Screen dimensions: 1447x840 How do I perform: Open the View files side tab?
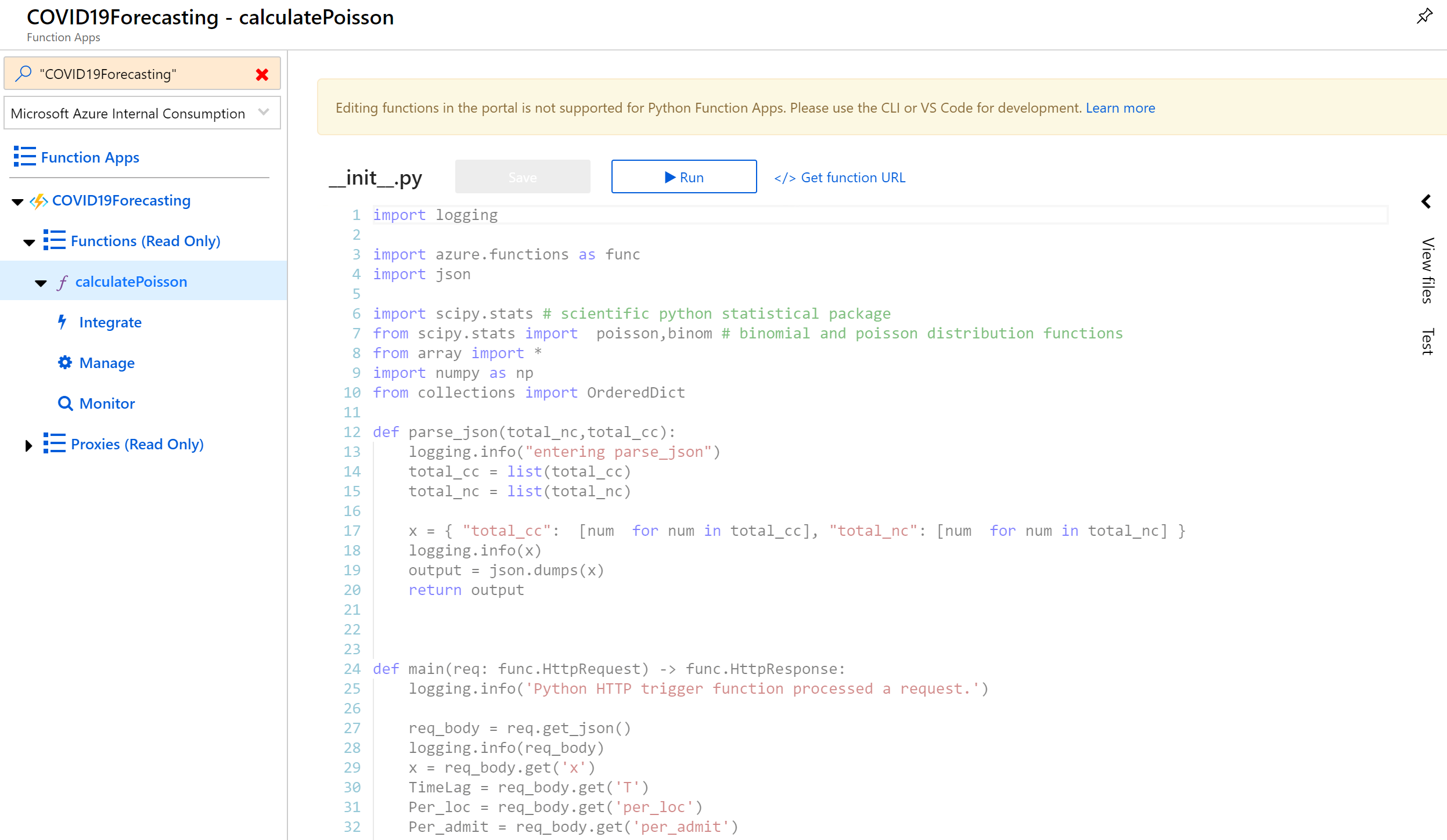point(1428,270)
